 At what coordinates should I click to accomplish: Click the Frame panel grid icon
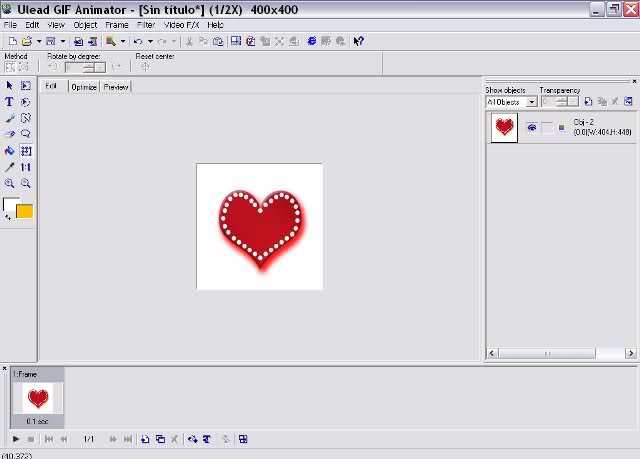[x=243, y=439]
